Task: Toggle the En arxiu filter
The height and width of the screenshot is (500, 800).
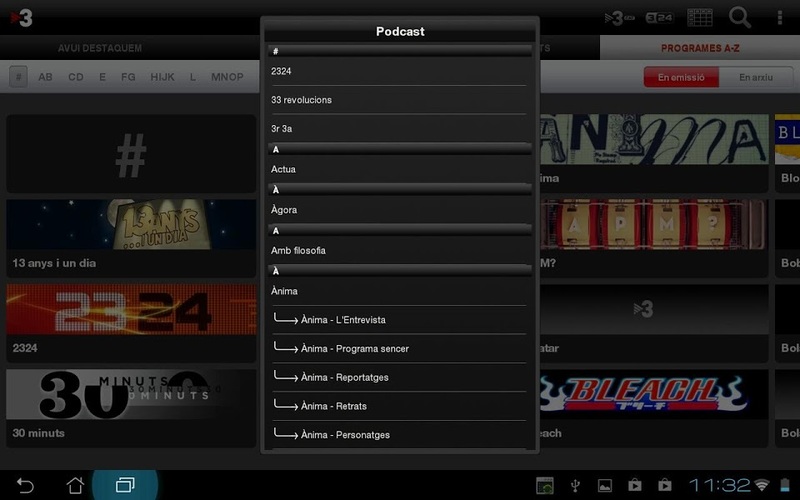Action: pos(756,78)
